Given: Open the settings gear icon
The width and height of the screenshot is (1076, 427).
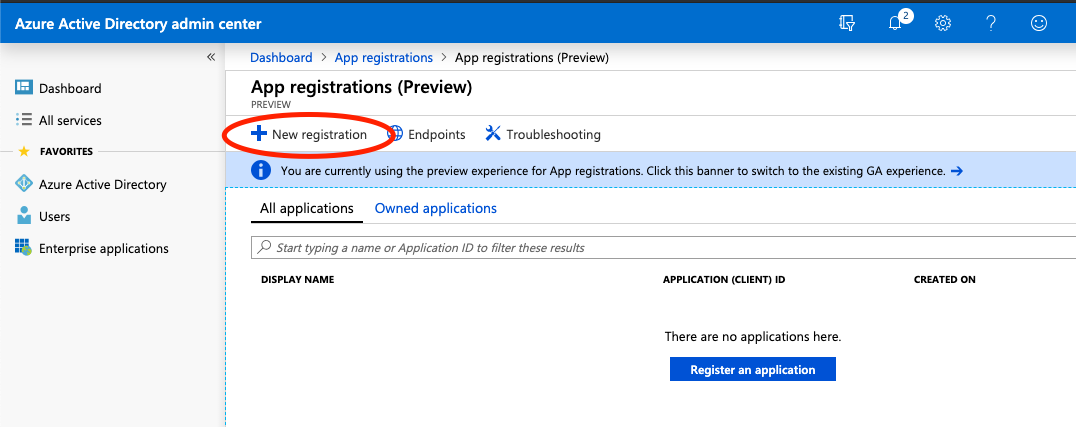Looking at the screenshot, I should pyautogui.click(x=942, y=23).
